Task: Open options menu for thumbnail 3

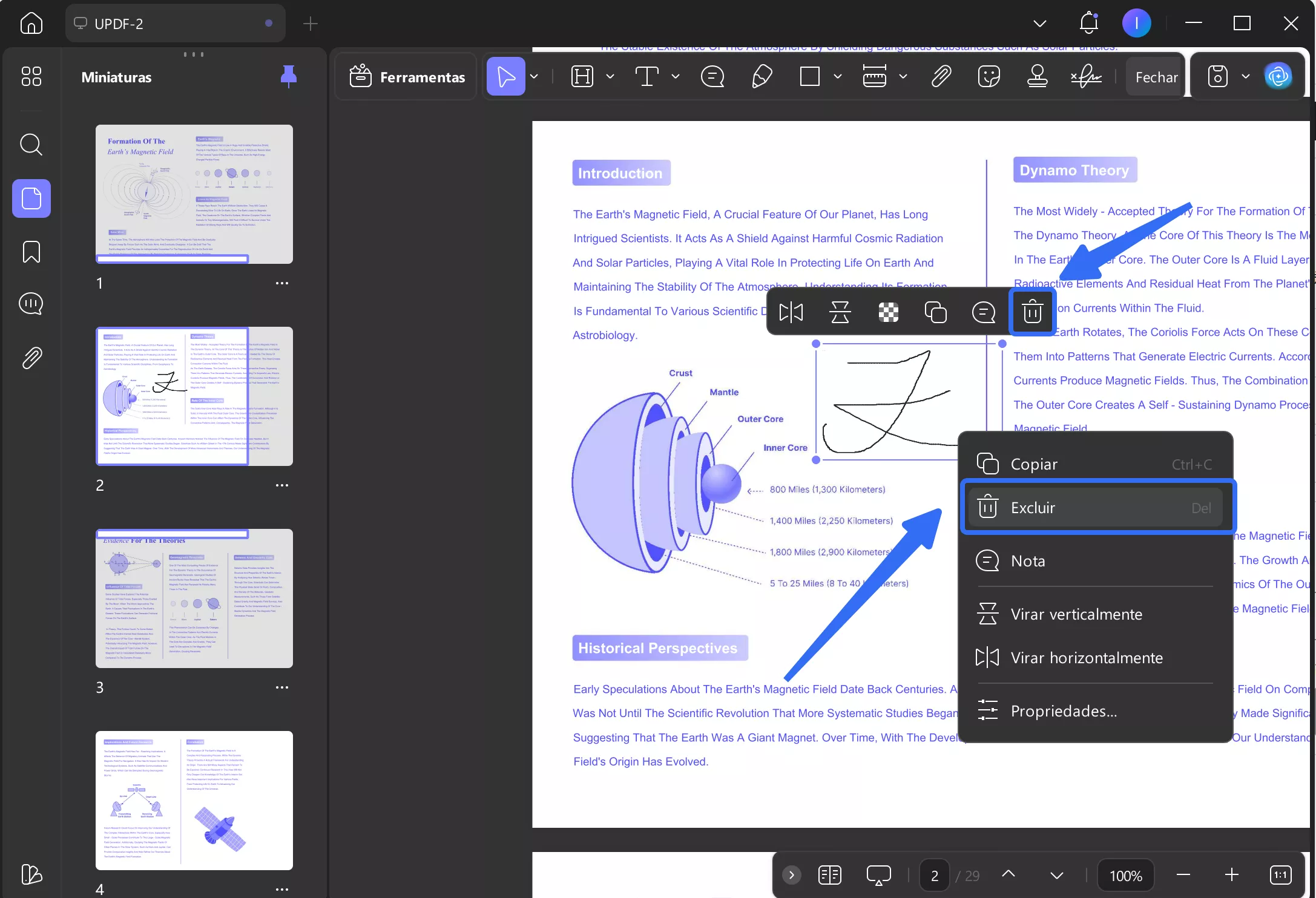Action: [x=282, y=687]
